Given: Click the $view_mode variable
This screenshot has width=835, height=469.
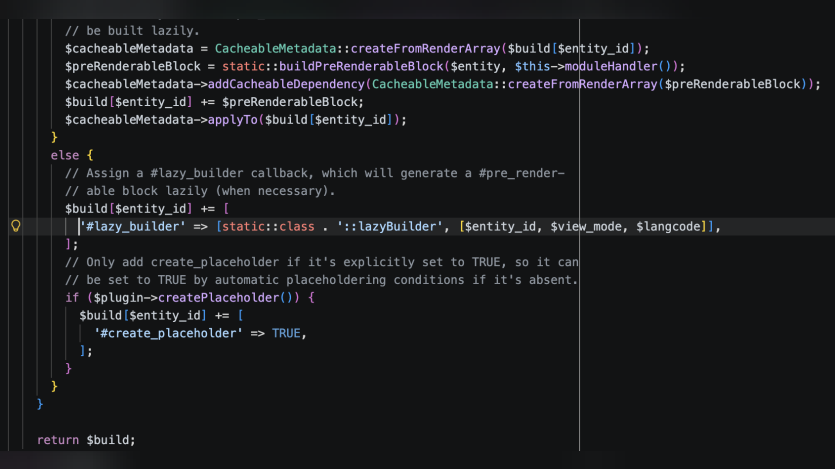Looking at the screenshot, I should pos(586,227).
